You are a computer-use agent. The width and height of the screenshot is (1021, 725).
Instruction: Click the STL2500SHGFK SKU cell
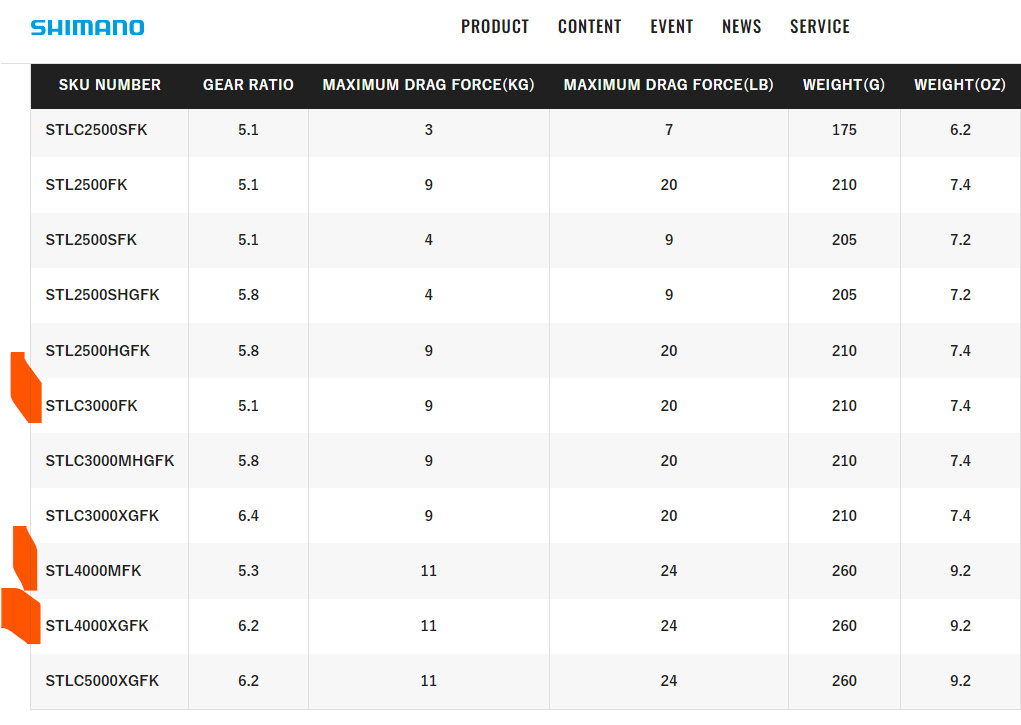(x=102, y=295)
